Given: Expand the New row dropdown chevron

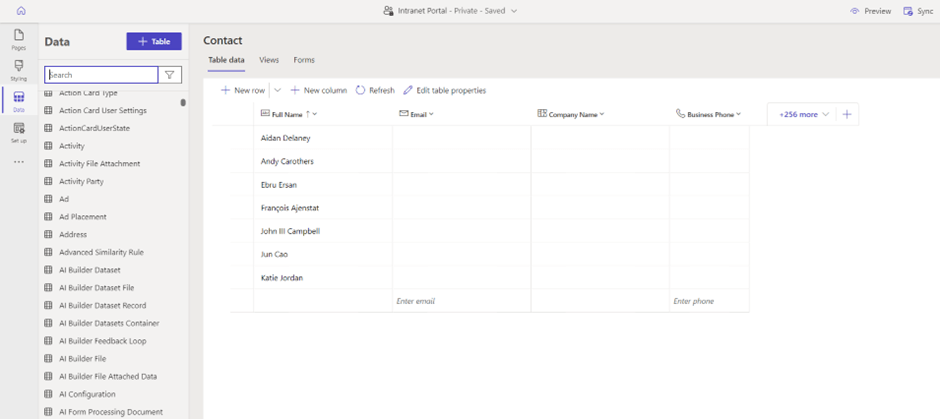Looking at the screenshot, I should point(278,90).
